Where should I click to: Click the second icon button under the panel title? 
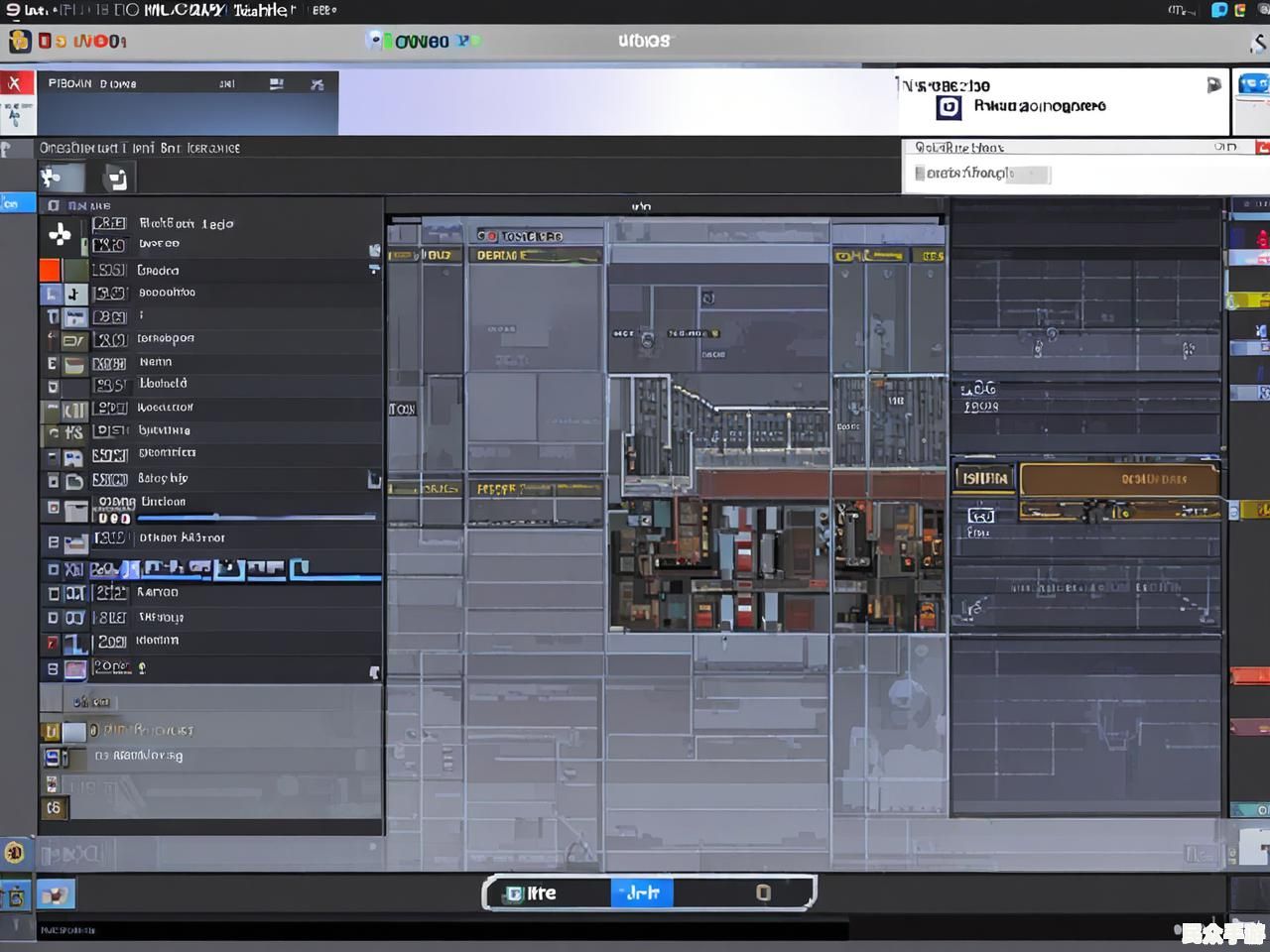click(116, 178)
